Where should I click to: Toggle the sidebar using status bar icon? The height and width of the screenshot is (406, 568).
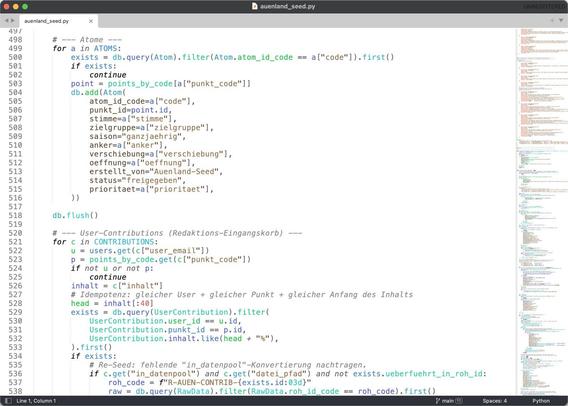click(x=8, y=401)
